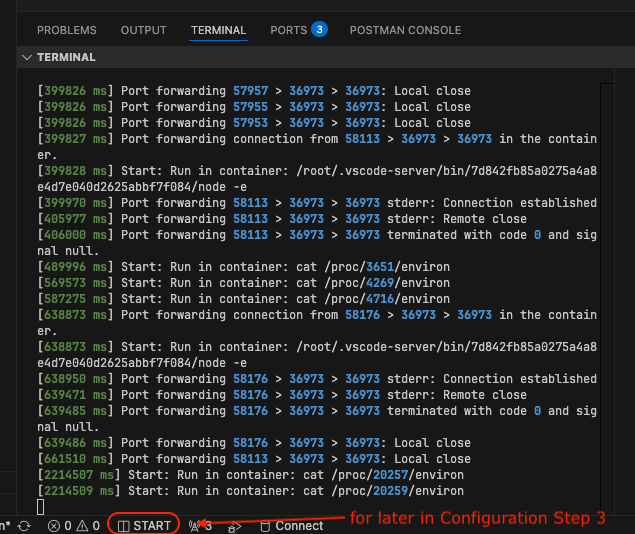Collapse the TERMINAL section chevron
The width and height of the screenshot is (635, 534).
point(27,57)
